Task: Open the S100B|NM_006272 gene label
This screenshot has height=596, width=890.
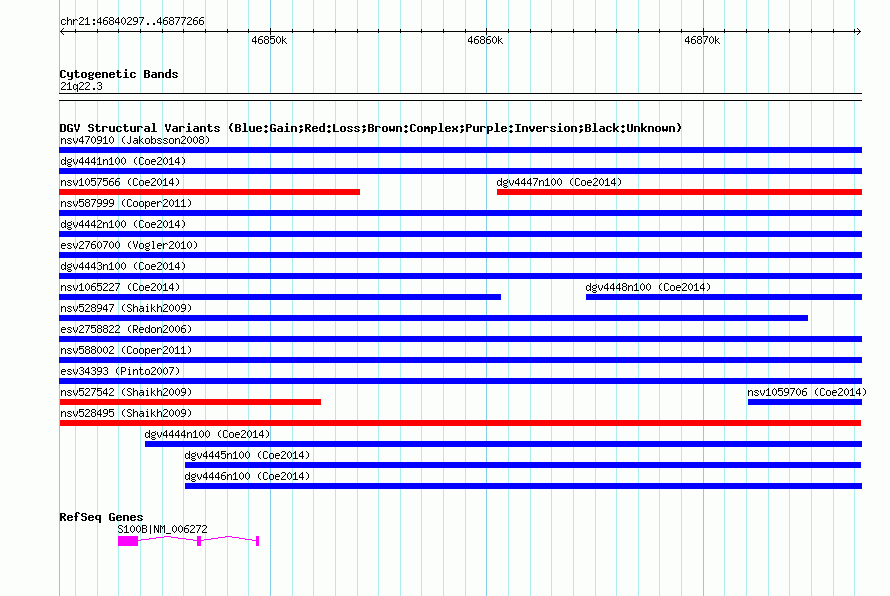Action: pyautogui.click(x=162, y=529)
